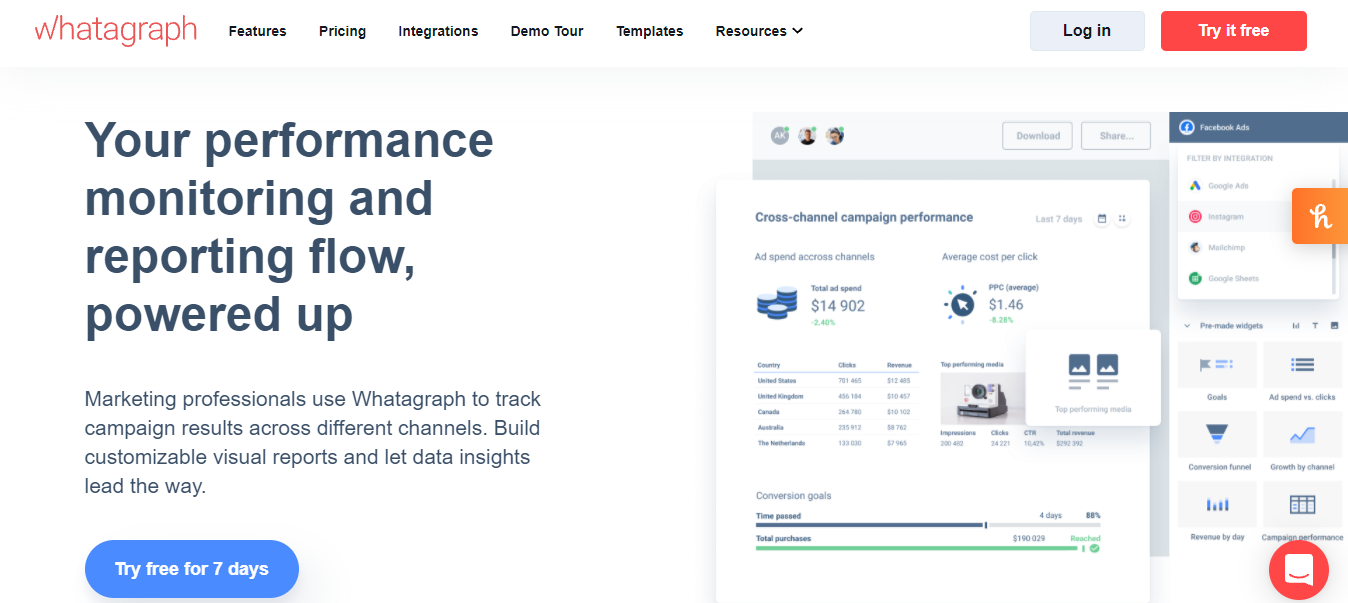
Task: Open the calendar date picker icon
Action: tap(1102, 218)
